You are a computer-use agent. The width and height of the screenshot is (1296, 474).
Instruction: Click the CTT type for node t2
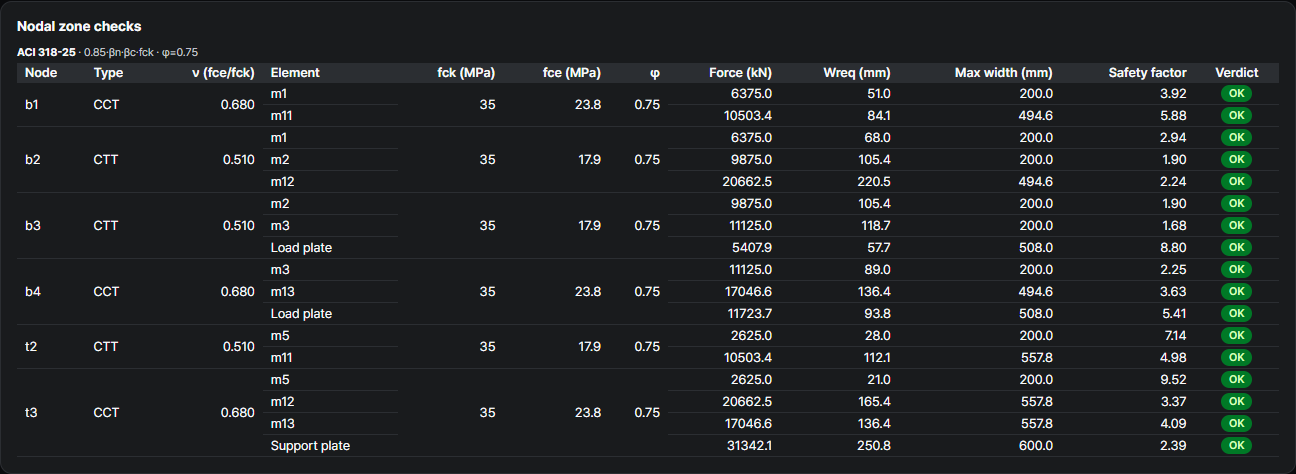coord(106,346)
